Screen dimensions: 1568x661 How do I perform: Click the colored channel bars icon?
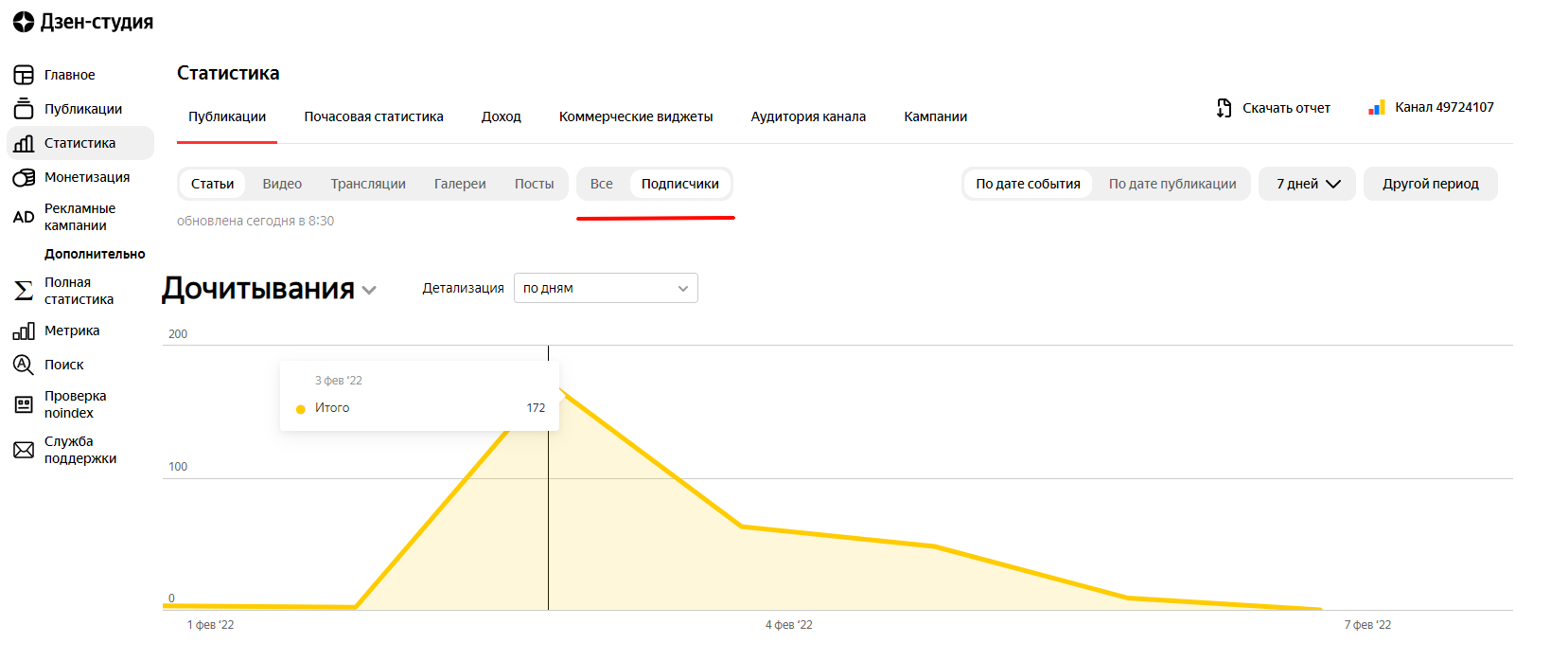(x=1377, y=108)
